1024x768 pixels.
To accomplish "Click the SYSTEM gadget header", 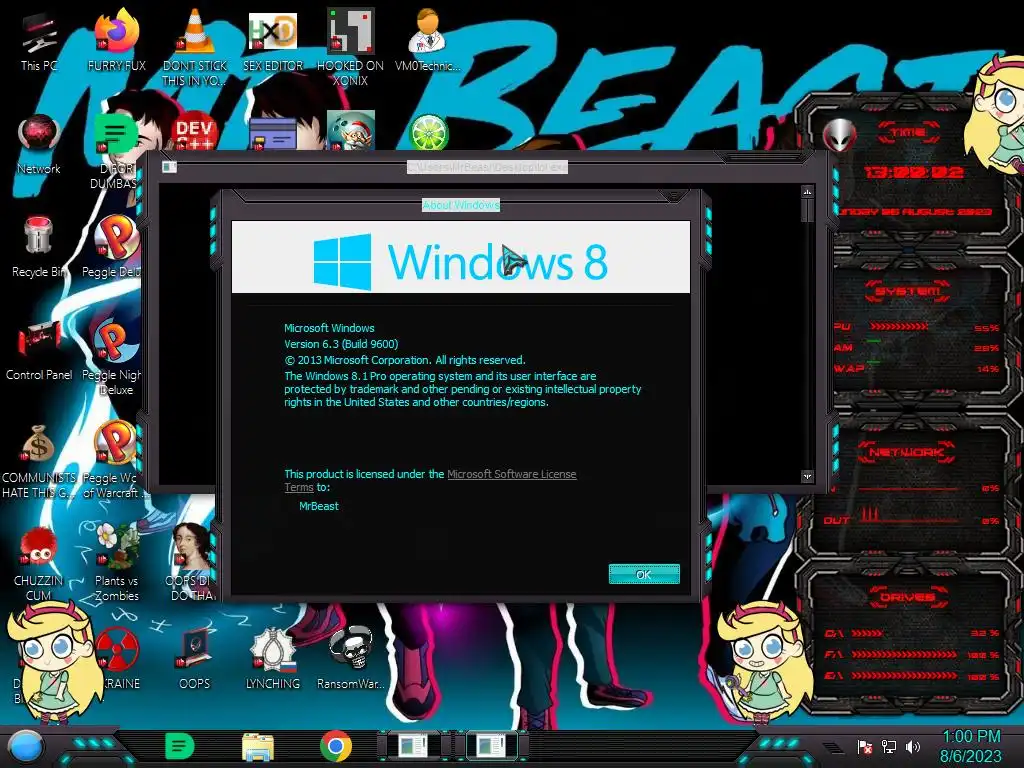I will tap(908, 291).
